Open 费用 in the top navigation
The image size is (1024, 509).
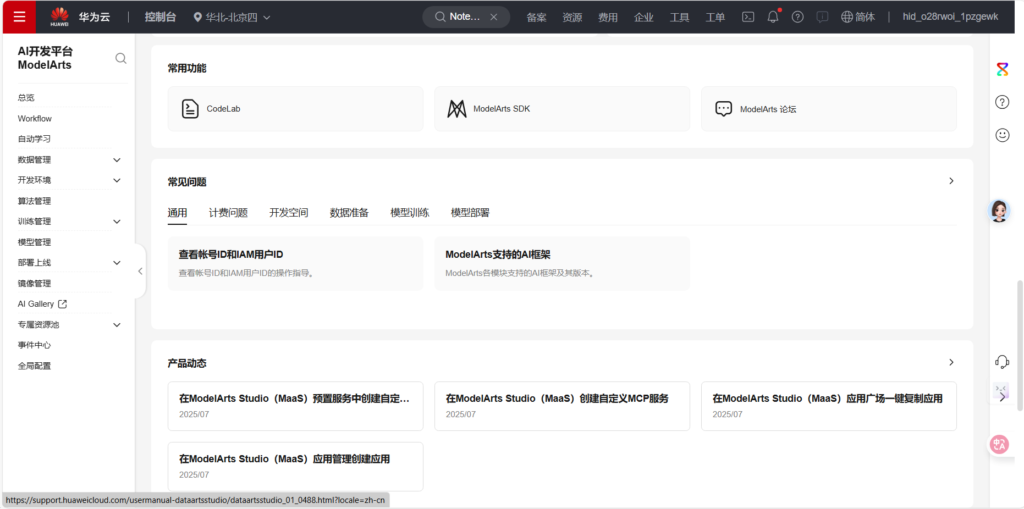[608, 17]
